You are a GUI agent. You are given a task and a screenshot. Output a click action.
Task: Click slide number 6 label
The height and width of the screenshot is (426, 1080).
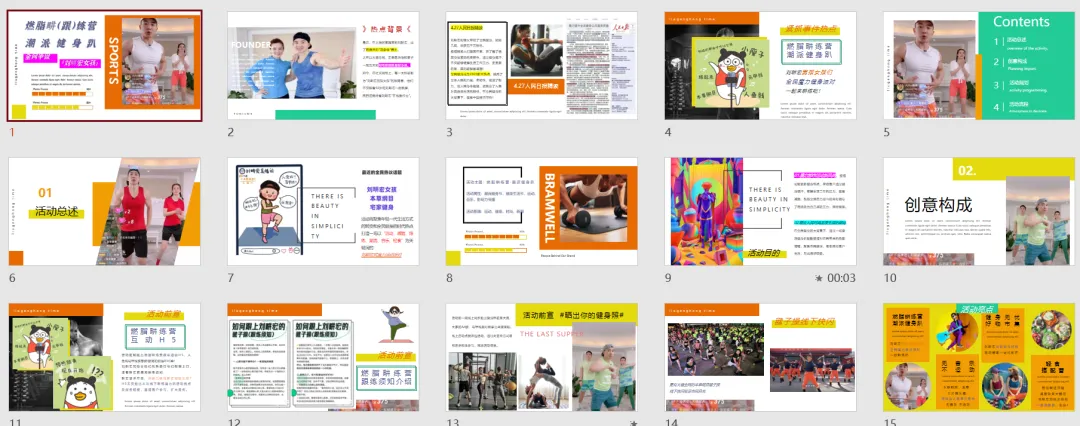pos(12,278)
